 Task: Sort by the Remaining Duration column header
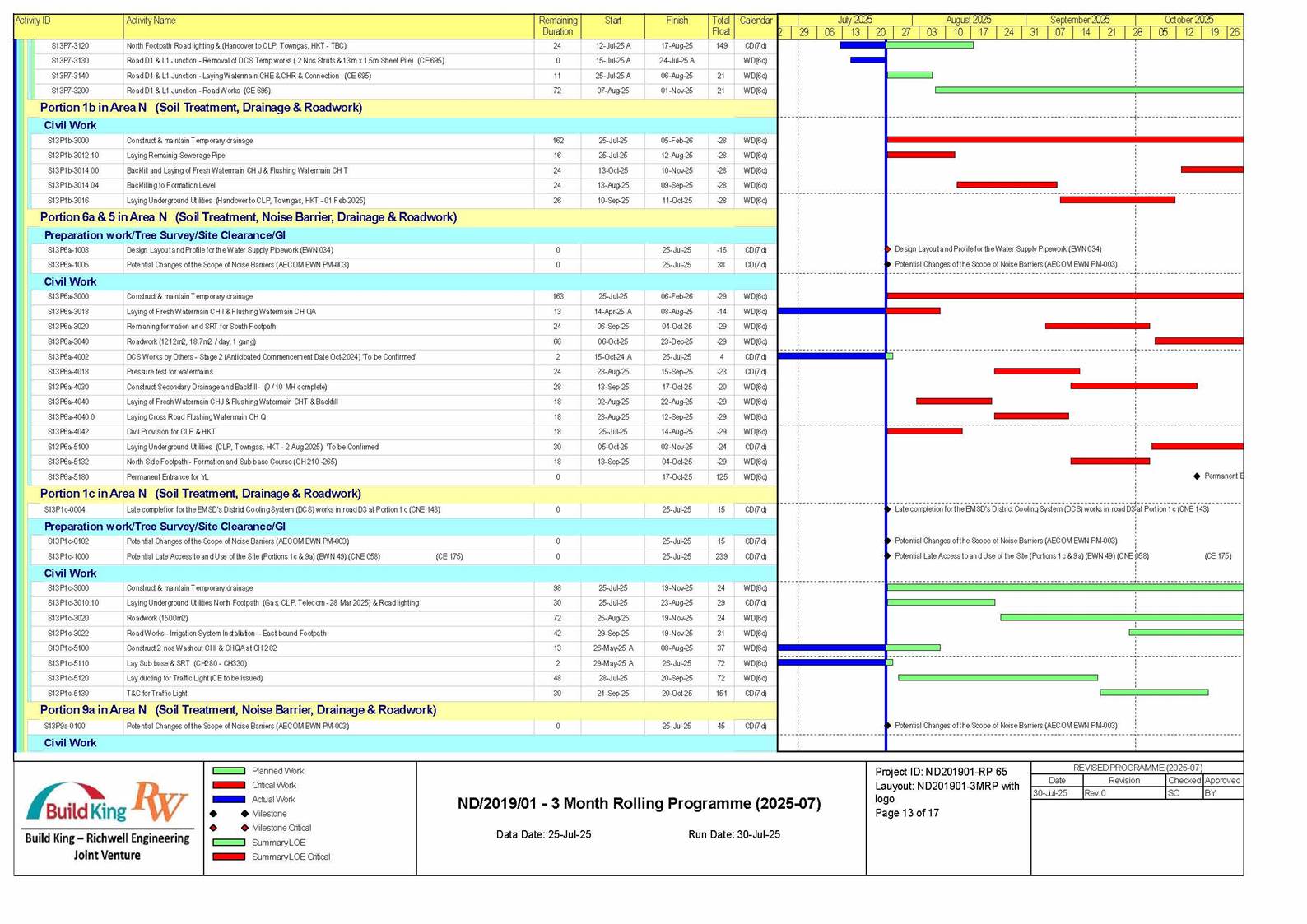(557, 26)
